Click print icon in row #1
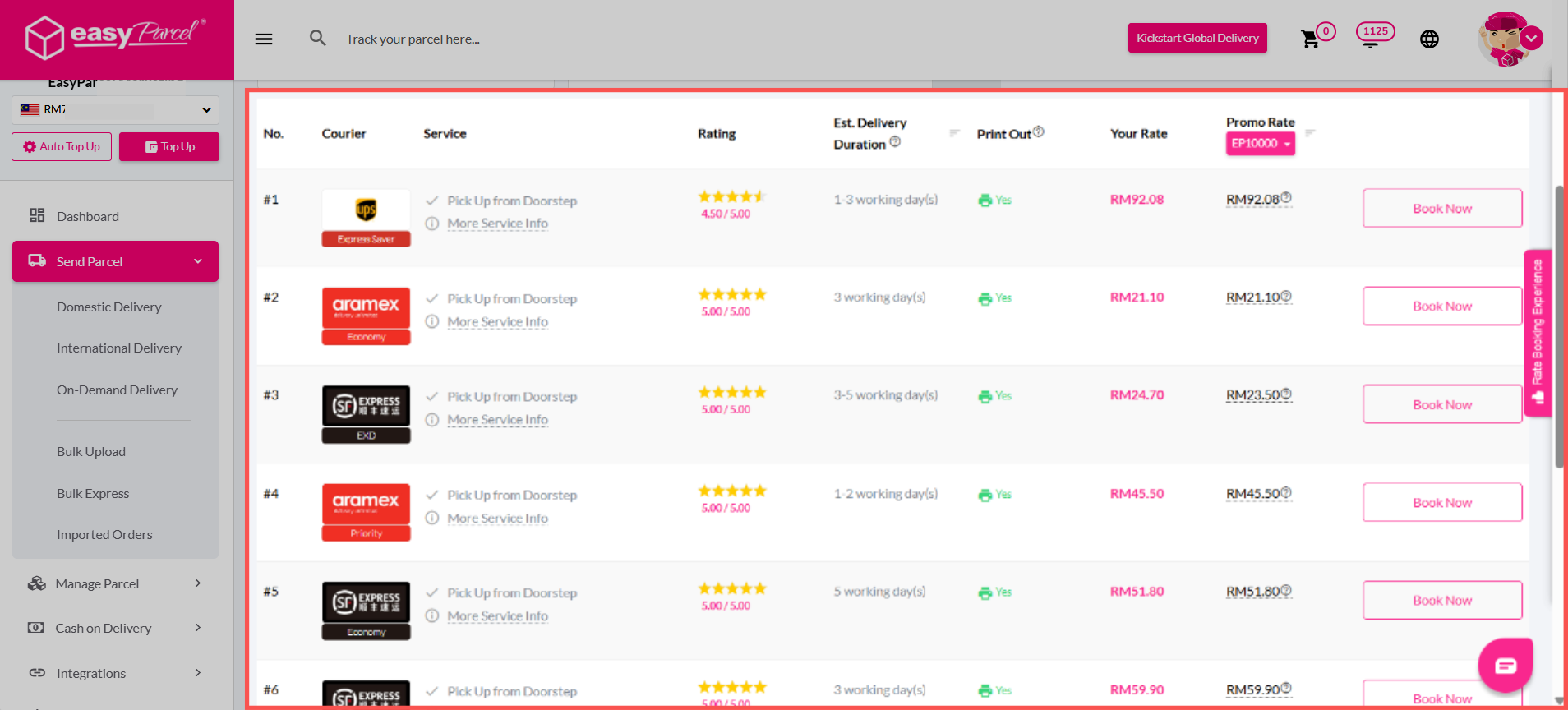Screen dimensions: 1568x710 click(x=985, y=200)
